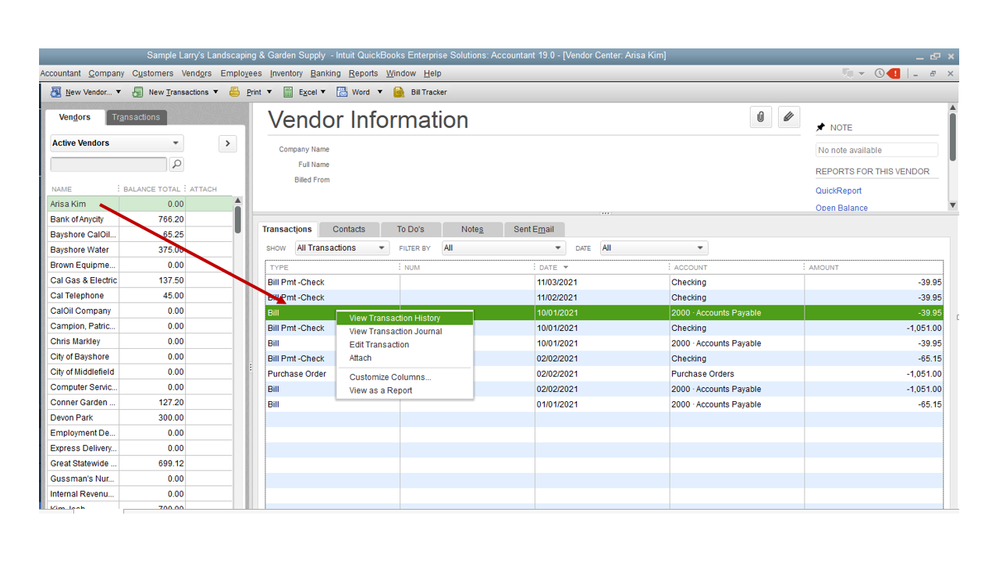Open Print dropdown arrow
This screenshot has height=562, width=999.
(269, 92)
